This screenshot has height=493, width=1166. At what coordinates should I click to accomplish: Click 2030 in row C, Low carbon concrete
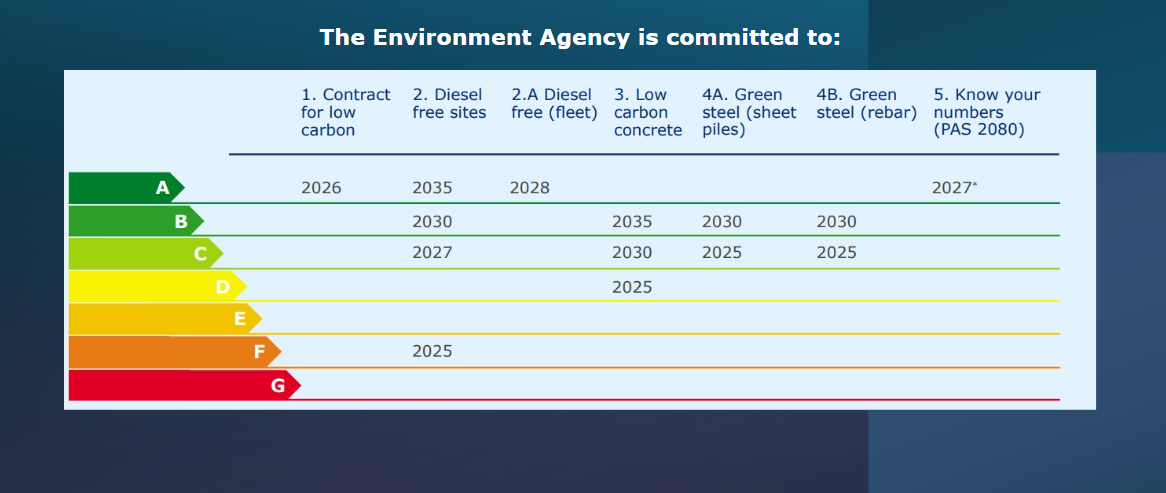click(x=632, y=253)
